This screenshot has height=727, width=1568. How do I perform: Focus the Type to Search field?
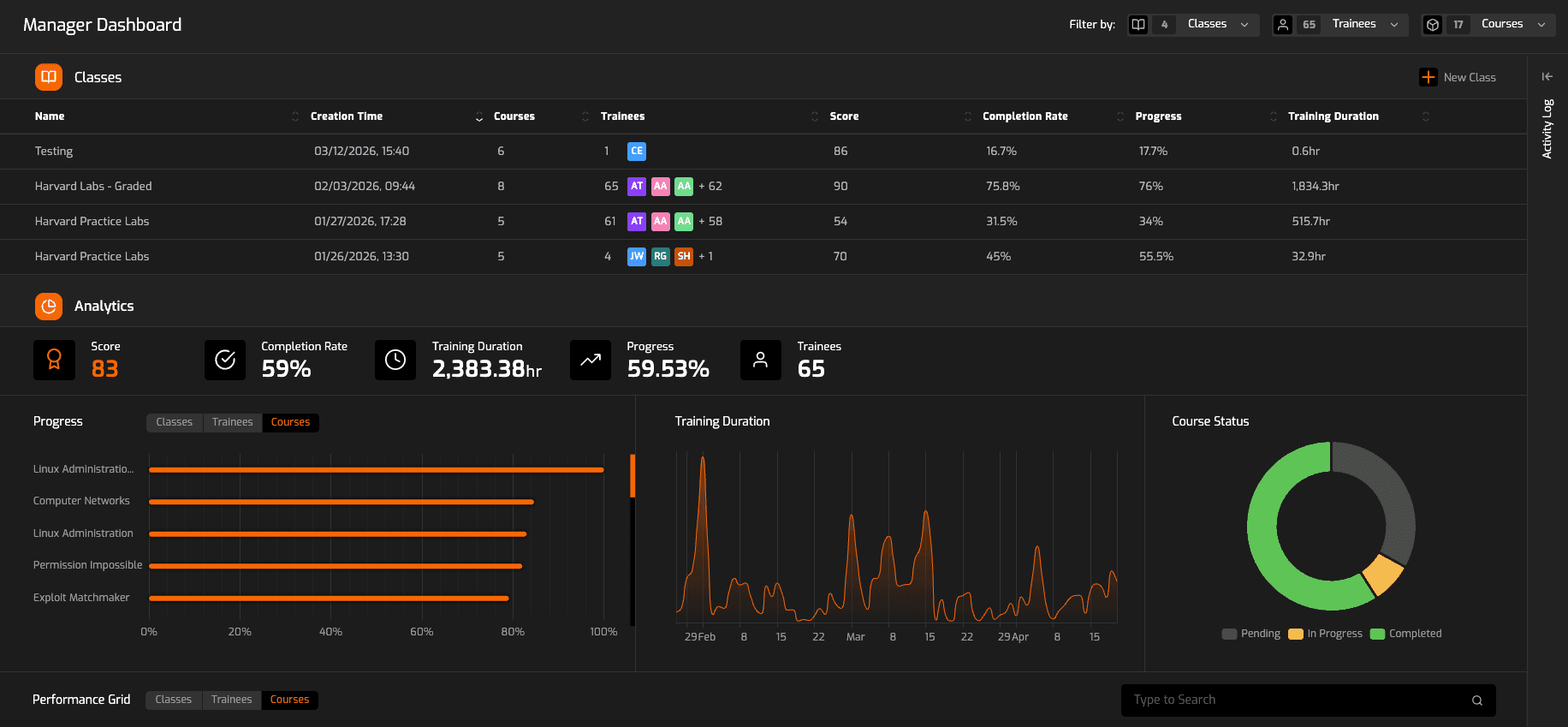point(1309,700)
